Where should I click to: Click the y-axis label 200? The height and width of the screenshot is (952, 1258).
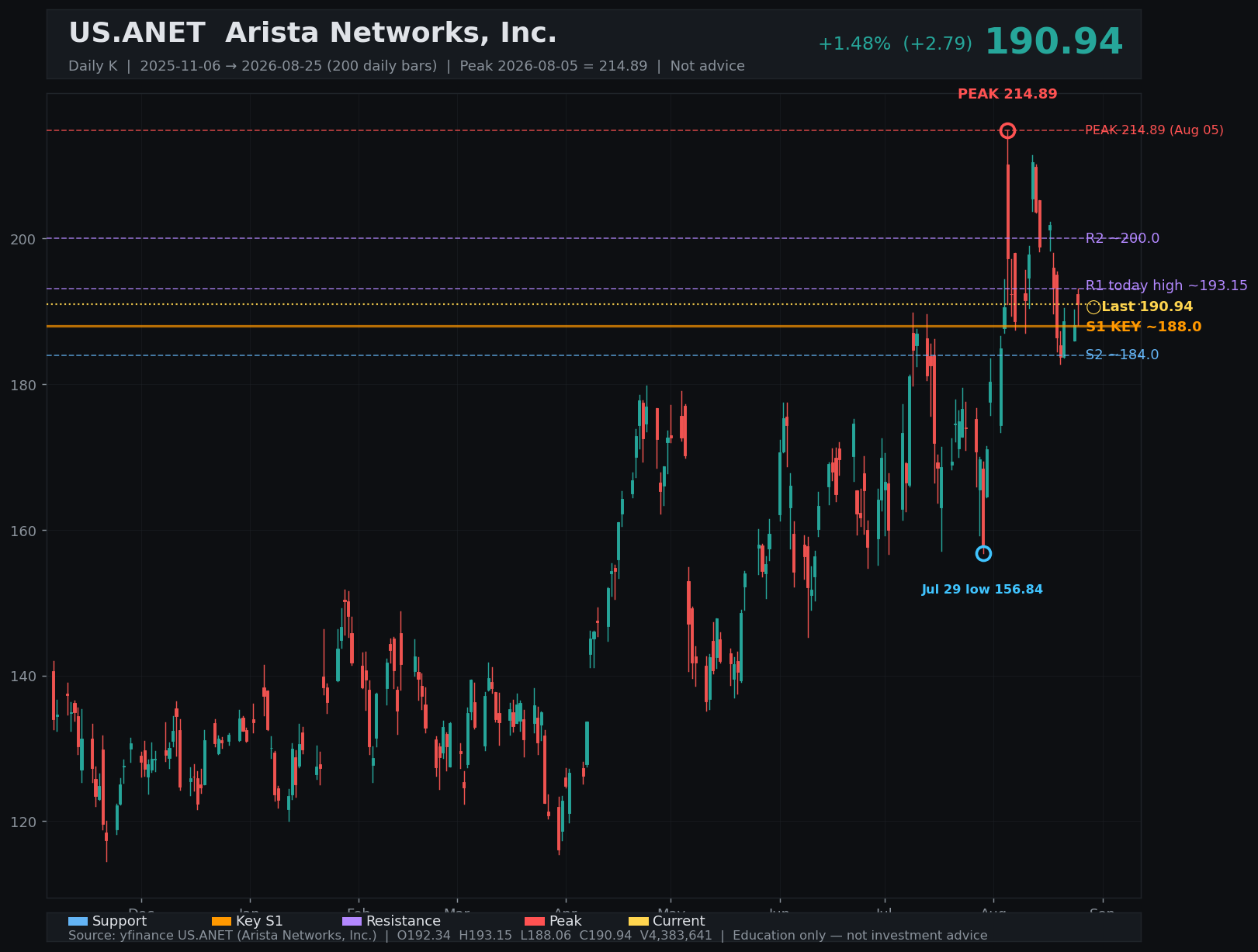tap(23, 239)
